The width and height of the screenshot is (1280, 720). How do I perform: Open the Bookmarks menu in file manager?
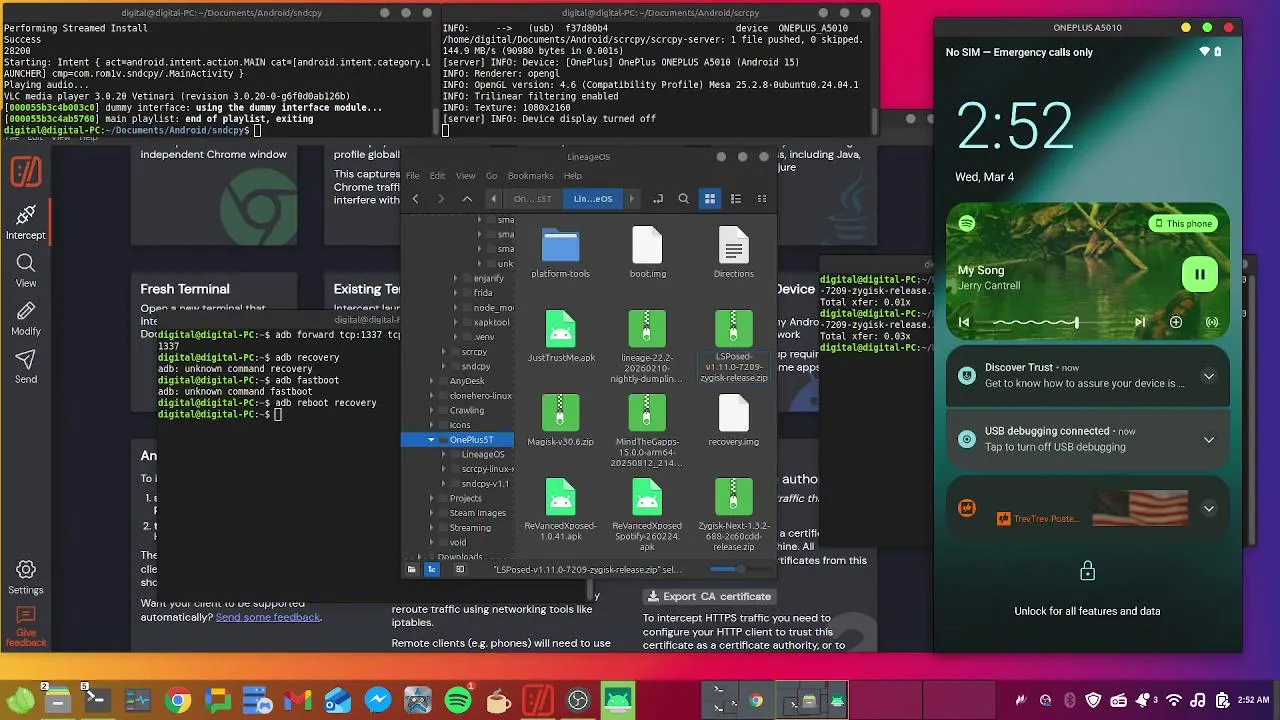pyautogui.click(x=530, y=176)
